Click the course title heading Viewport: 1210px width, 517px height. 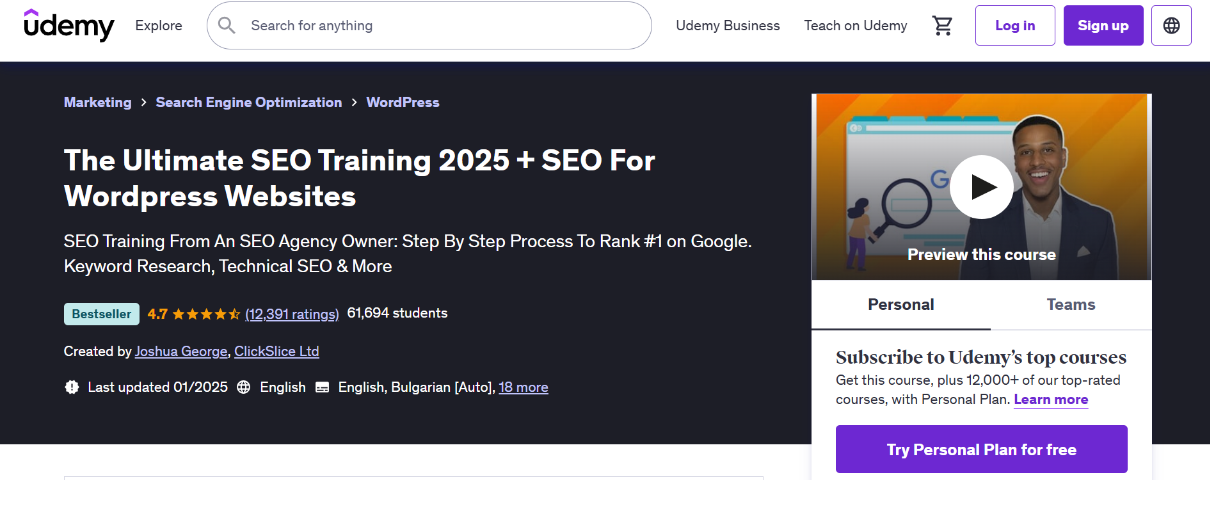(x=360, y=178)
